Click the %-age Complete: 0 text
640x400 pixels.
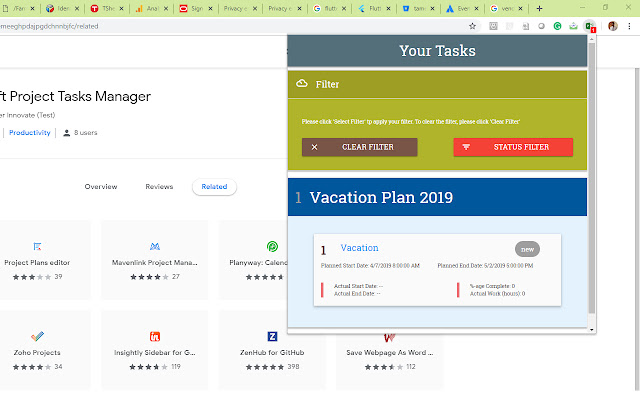pyautogui.click(x=492, y=286)
